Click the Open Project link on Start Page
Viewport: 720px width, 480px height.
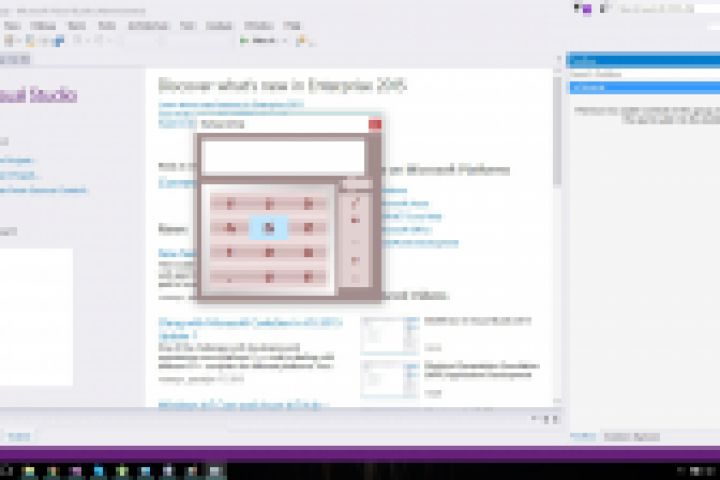(18, 175)
